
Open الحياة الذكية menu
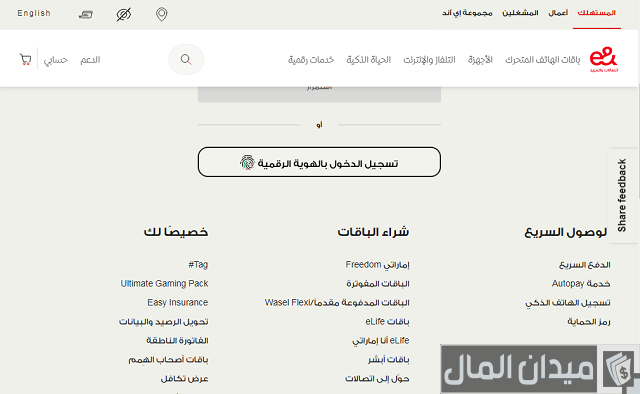pyautogui.click(x=369, y=60)
